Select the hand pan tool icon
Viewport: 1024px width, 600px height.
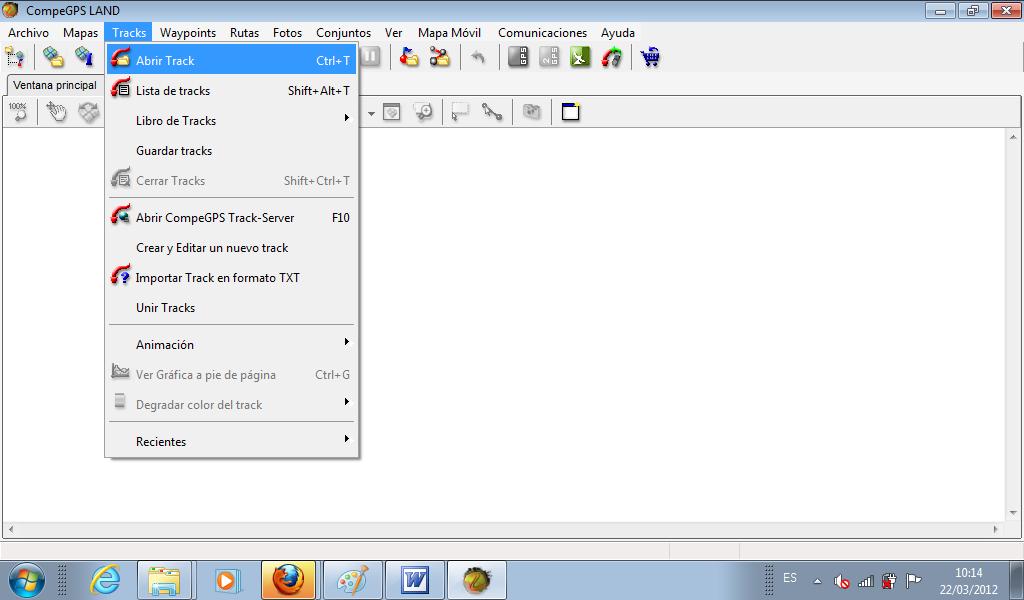57,112
